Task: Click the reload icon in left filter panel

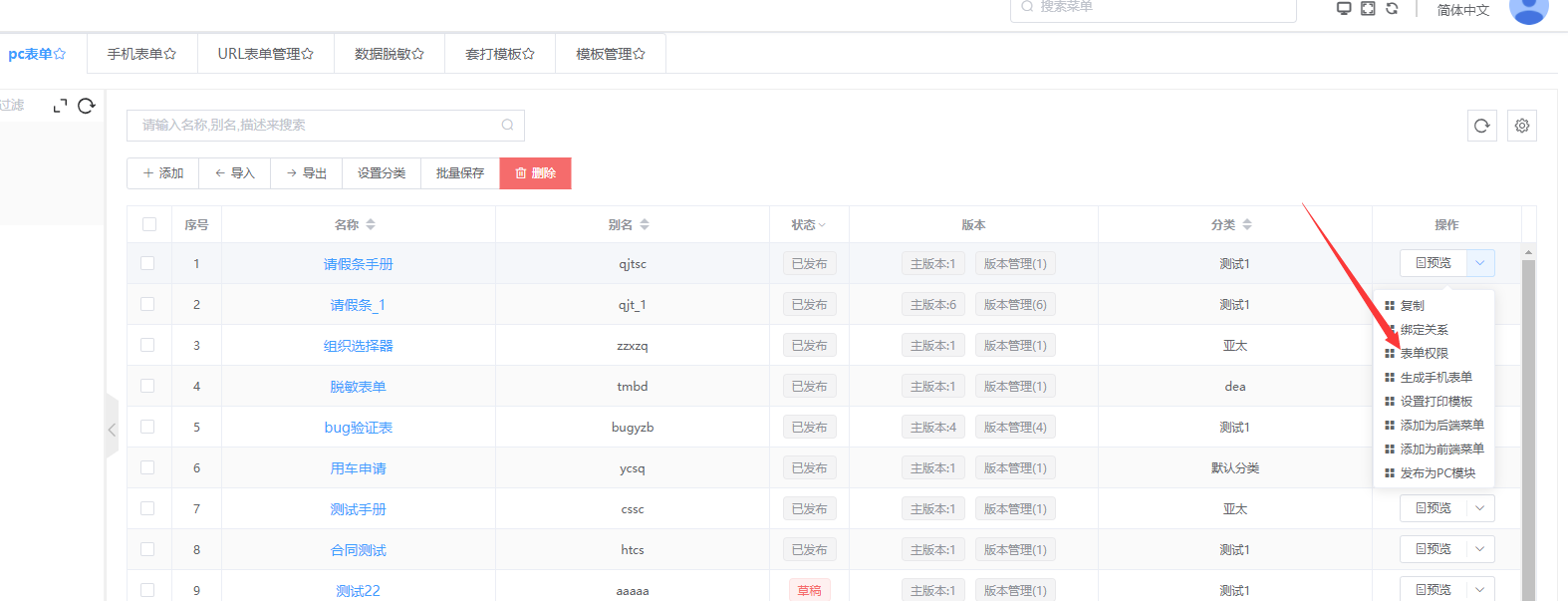Action: (87, 106)
